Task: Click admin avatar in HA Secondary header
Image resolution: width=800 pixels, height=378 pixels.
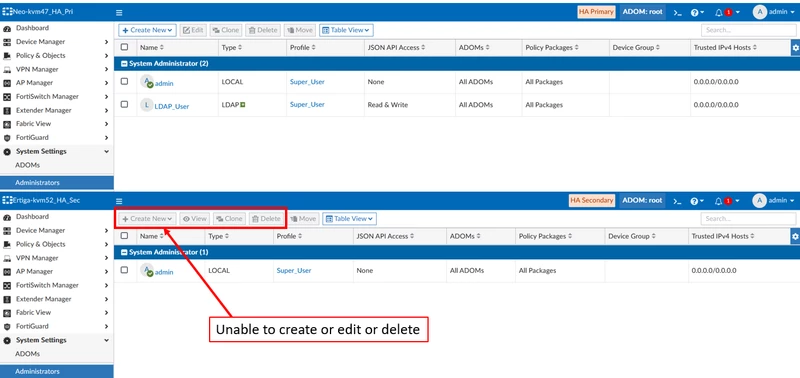Action: point(760,201)
